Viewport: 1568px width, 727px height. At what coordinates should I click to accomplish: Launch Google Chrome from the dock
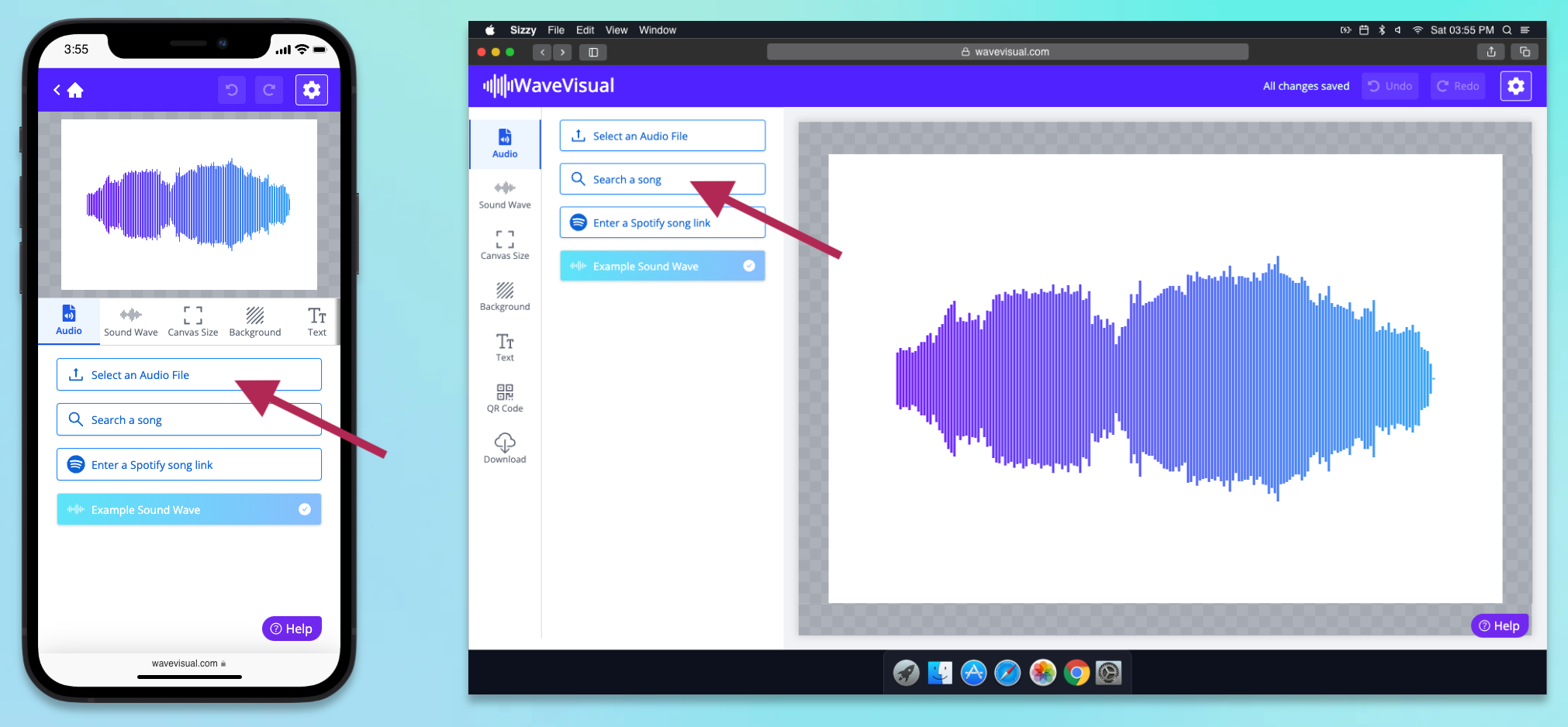tap(1077, 673)
